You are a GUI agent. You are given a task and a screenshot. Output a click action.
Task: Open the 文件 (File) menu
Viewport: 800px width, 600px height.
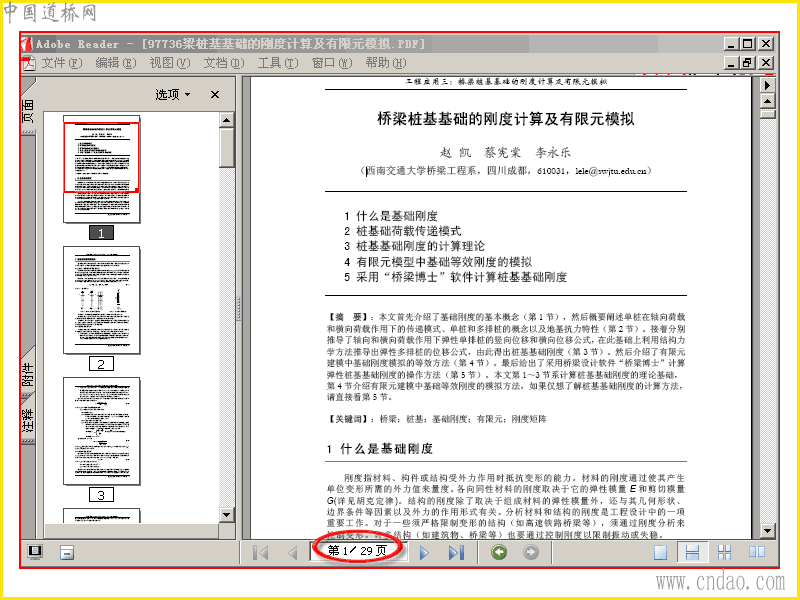click(x=61, y=63)
